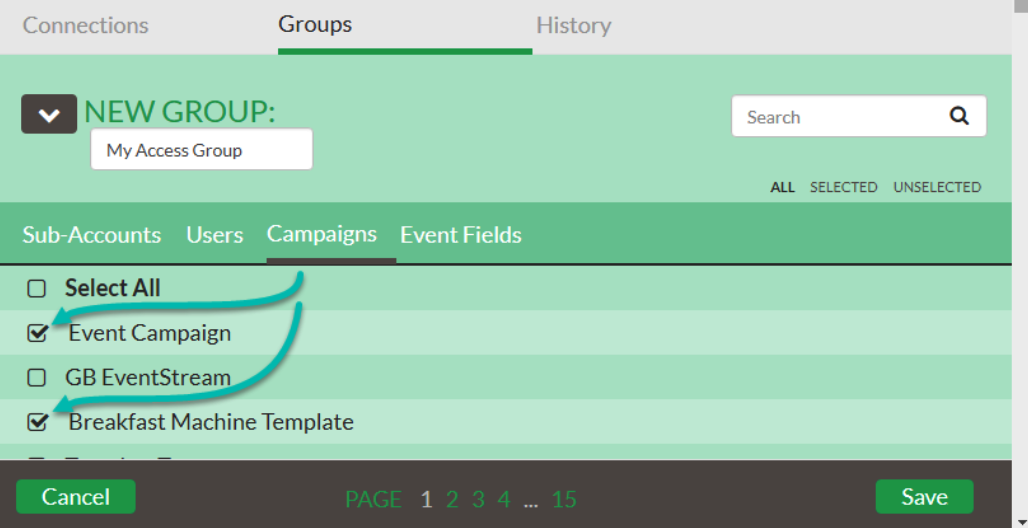Switch to the Users section
Image resolution: width=1028 pixels, height=528 pixels.
pyautogui.click(x=214, y=235)
